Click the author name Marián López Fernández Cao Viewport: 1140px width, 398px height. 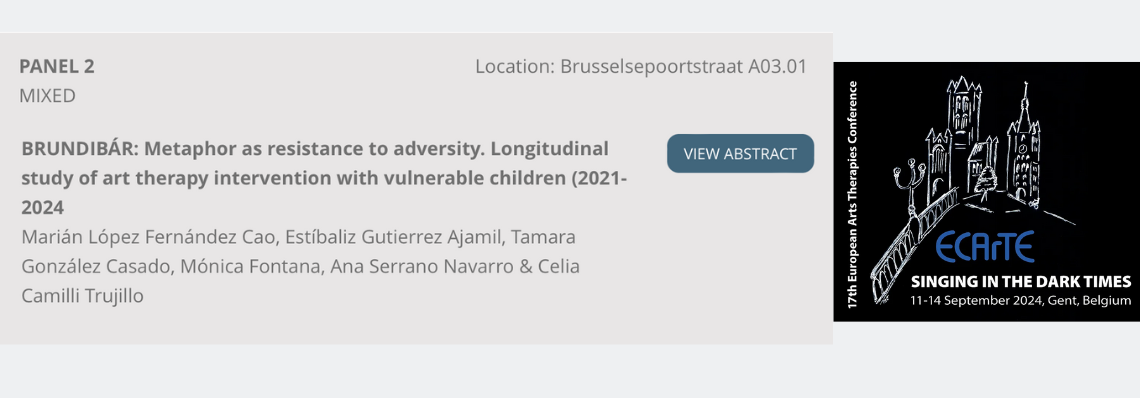click(x=148, y=237)
